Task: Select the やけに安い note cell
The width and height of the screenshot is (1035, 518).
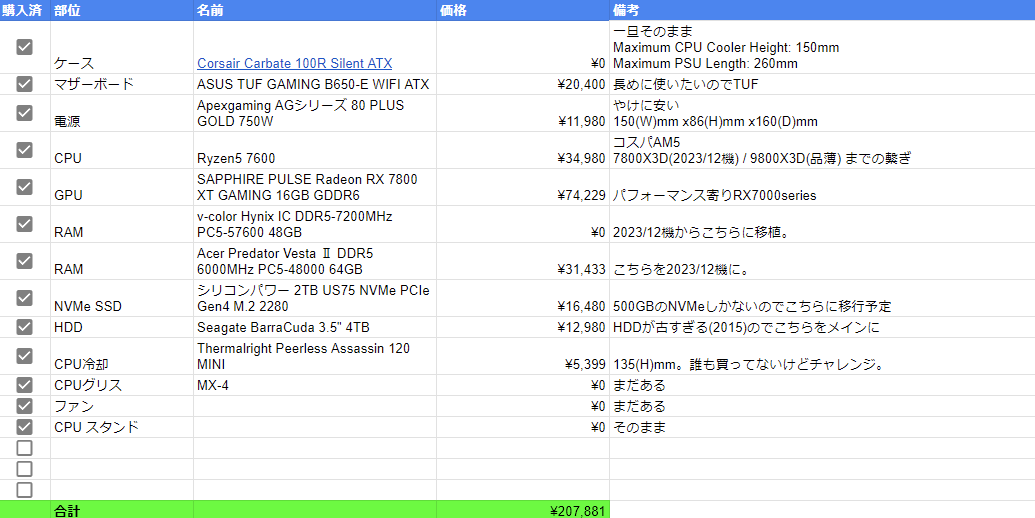Action: pyautogui.click(x=822, y=113)
